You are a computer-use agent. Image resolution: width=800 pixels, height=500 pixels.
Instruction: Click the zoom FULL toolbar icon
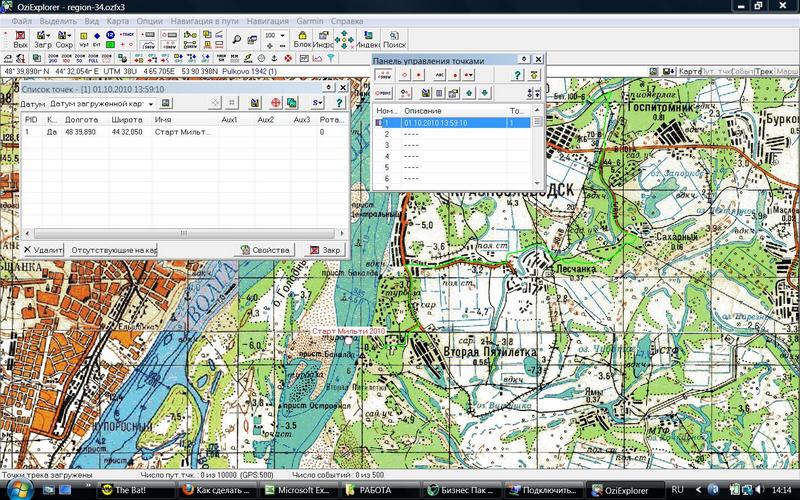point(94,58)
